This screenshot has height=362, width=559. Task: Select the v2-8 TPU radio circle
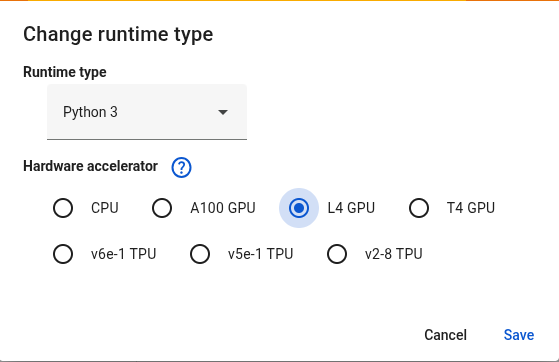pyautogui.click(x=337, y=254)
